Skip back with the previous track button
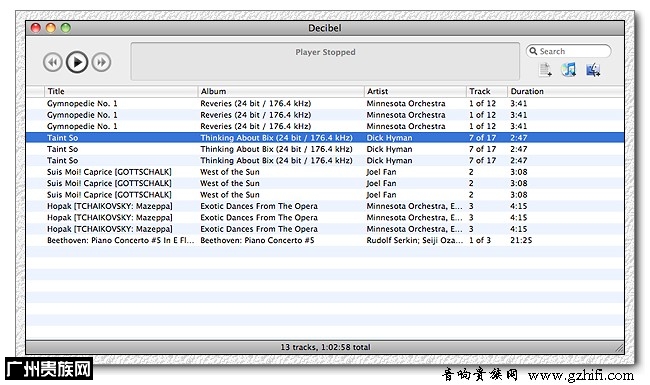 point(53,62)
